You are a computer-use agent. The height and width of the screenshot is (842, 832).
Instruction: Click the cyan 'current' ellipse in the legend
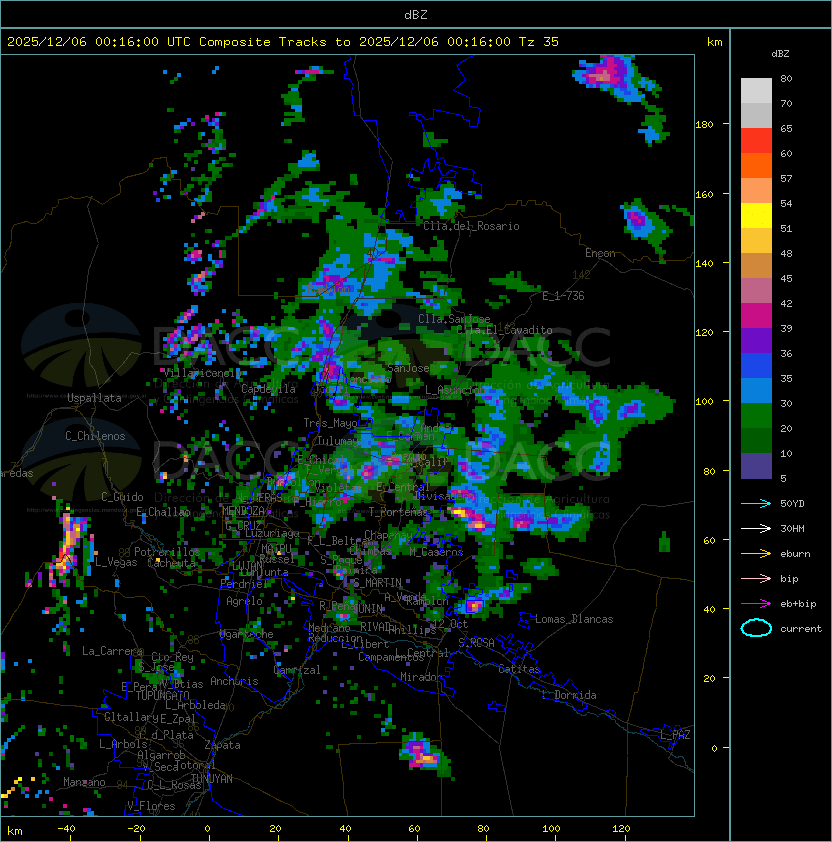coord(756,628)
